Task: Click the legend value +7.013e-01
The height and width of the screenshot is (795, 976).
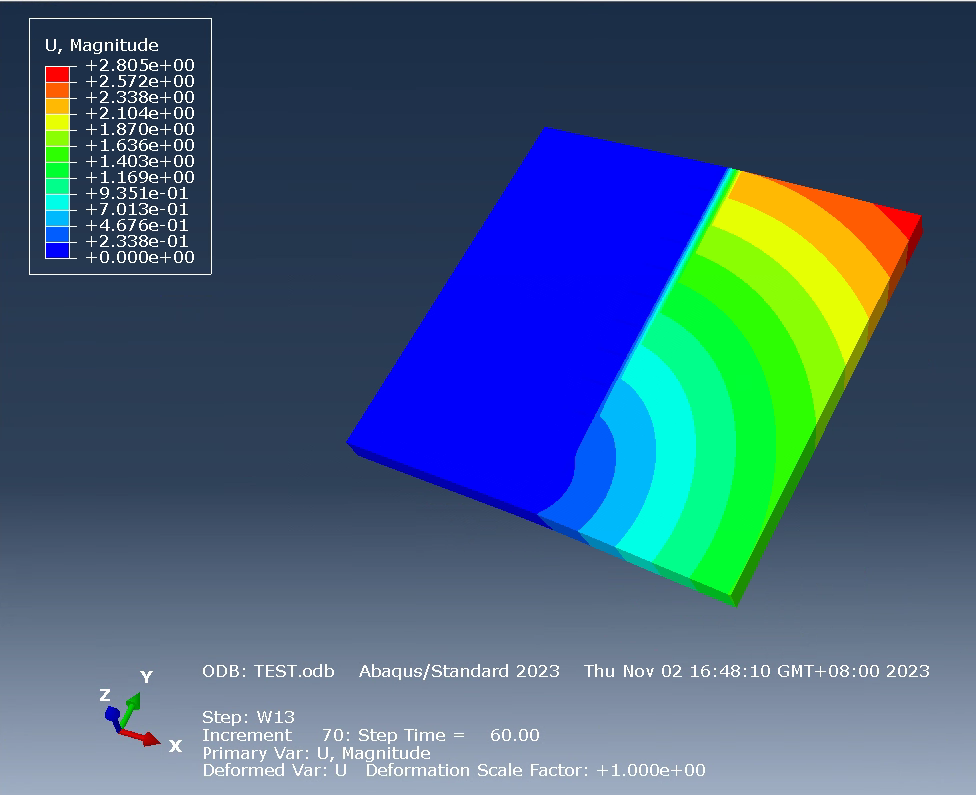Action: [136, 209]
